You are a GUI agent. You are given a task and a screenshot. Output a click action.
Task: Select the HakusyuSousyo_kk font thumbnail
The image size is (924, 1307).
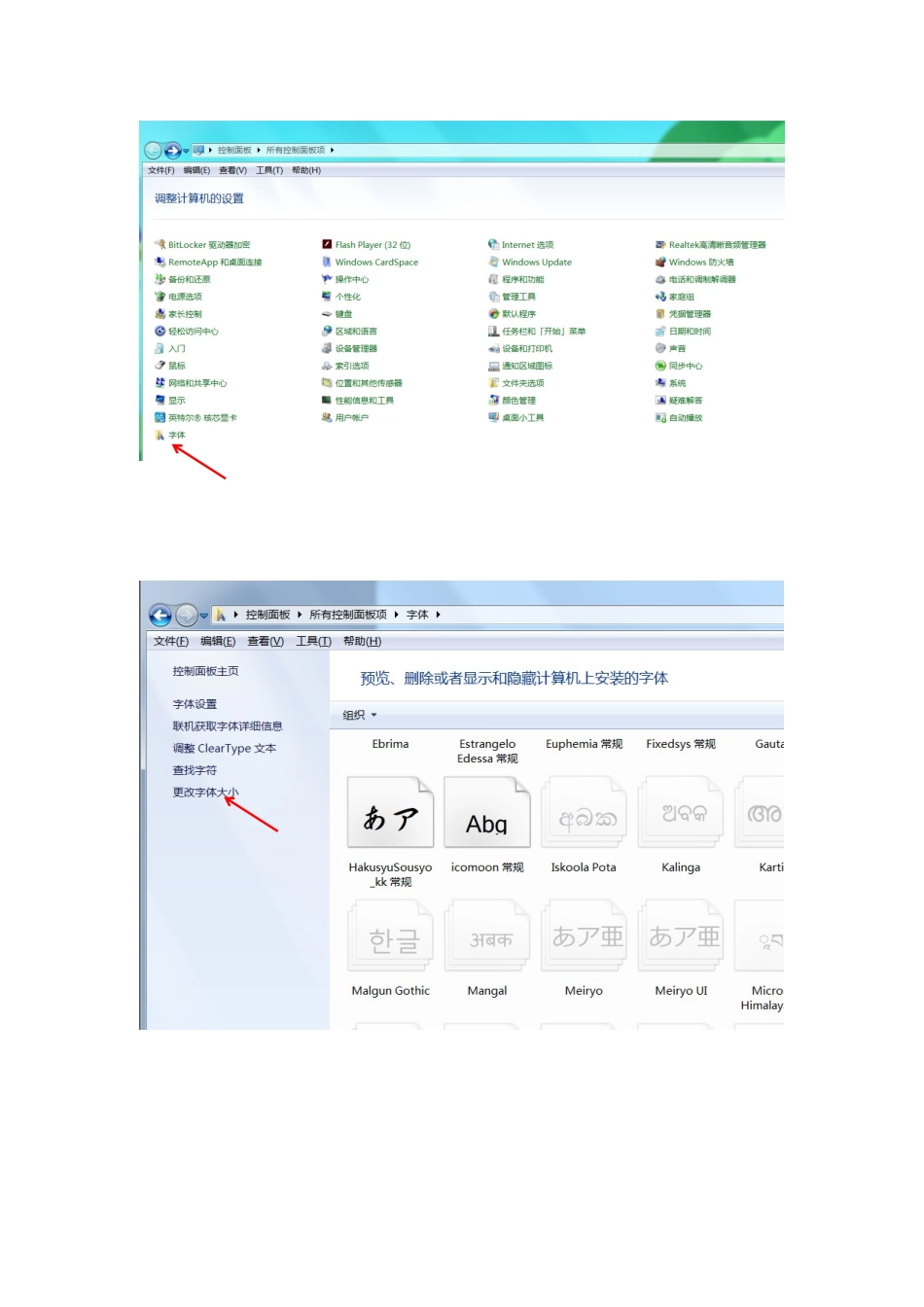coord(390,813)
